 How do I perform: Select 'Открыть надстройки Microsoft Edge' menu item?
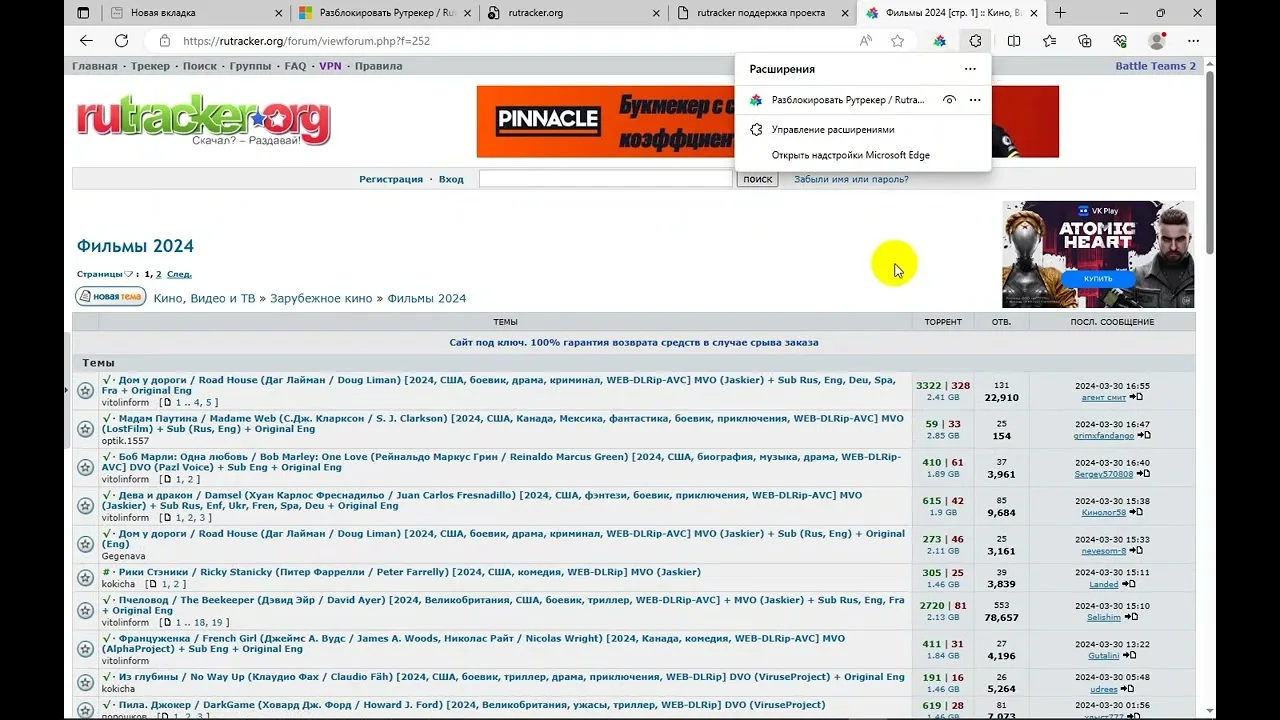[863, 155]
